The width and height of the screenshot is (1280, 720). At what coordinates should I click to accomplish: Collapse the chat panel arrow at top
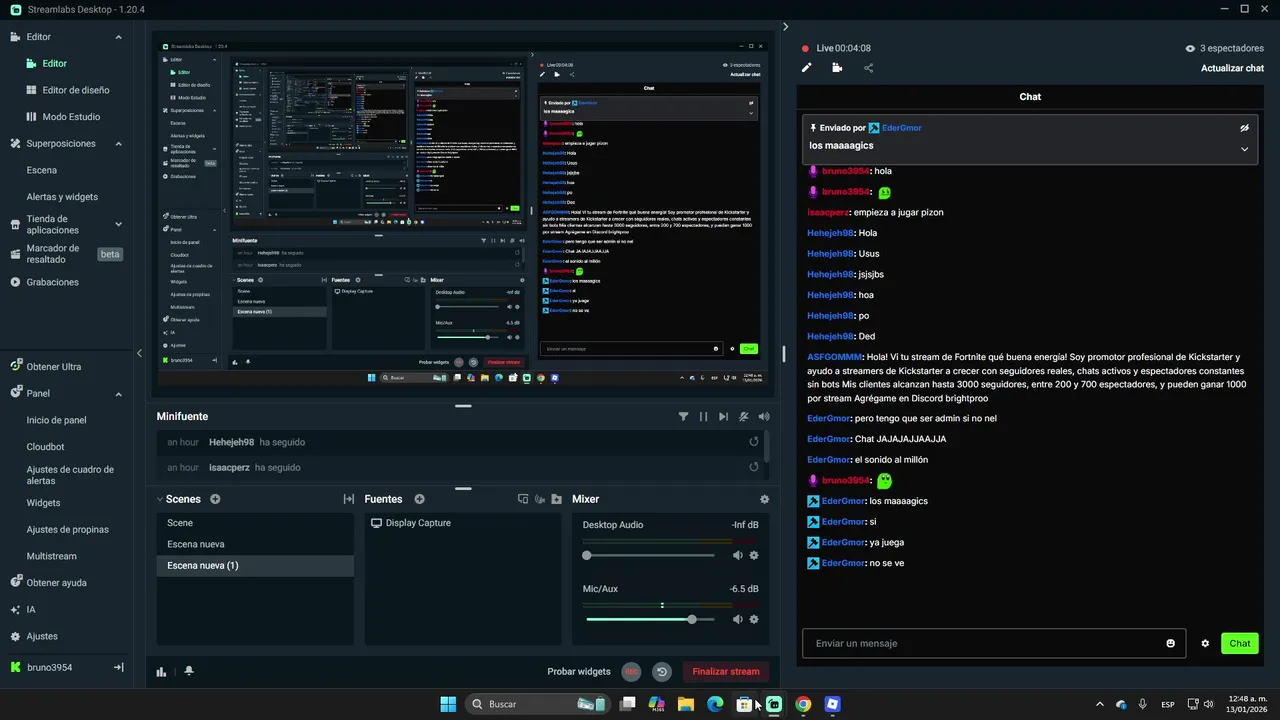coord(786,27)
